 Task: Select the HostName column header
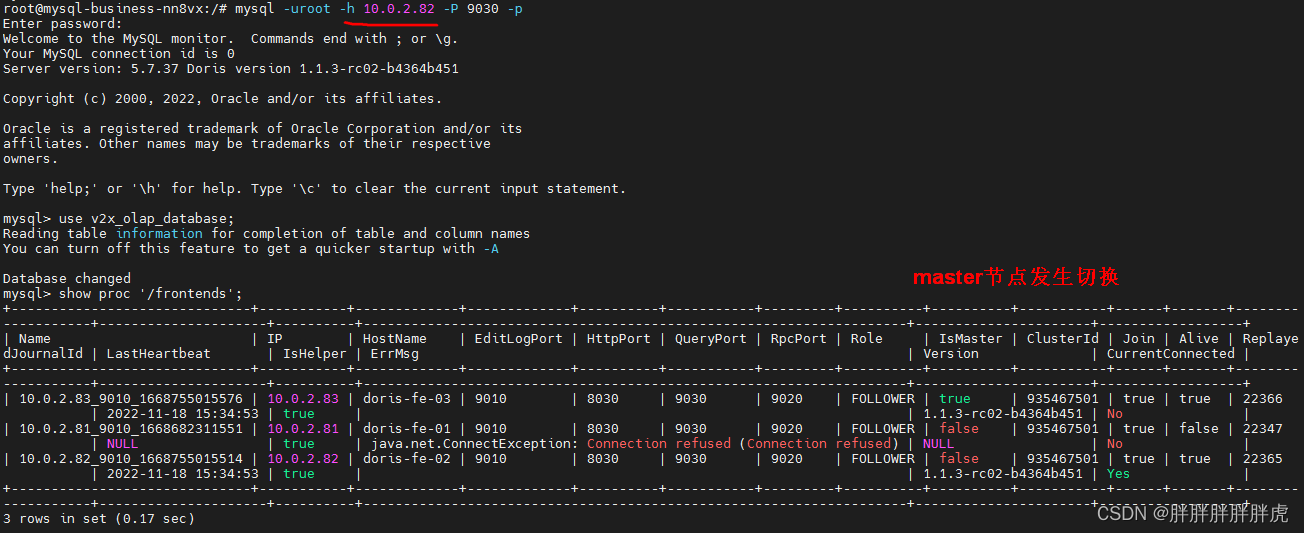click(394, 339)
